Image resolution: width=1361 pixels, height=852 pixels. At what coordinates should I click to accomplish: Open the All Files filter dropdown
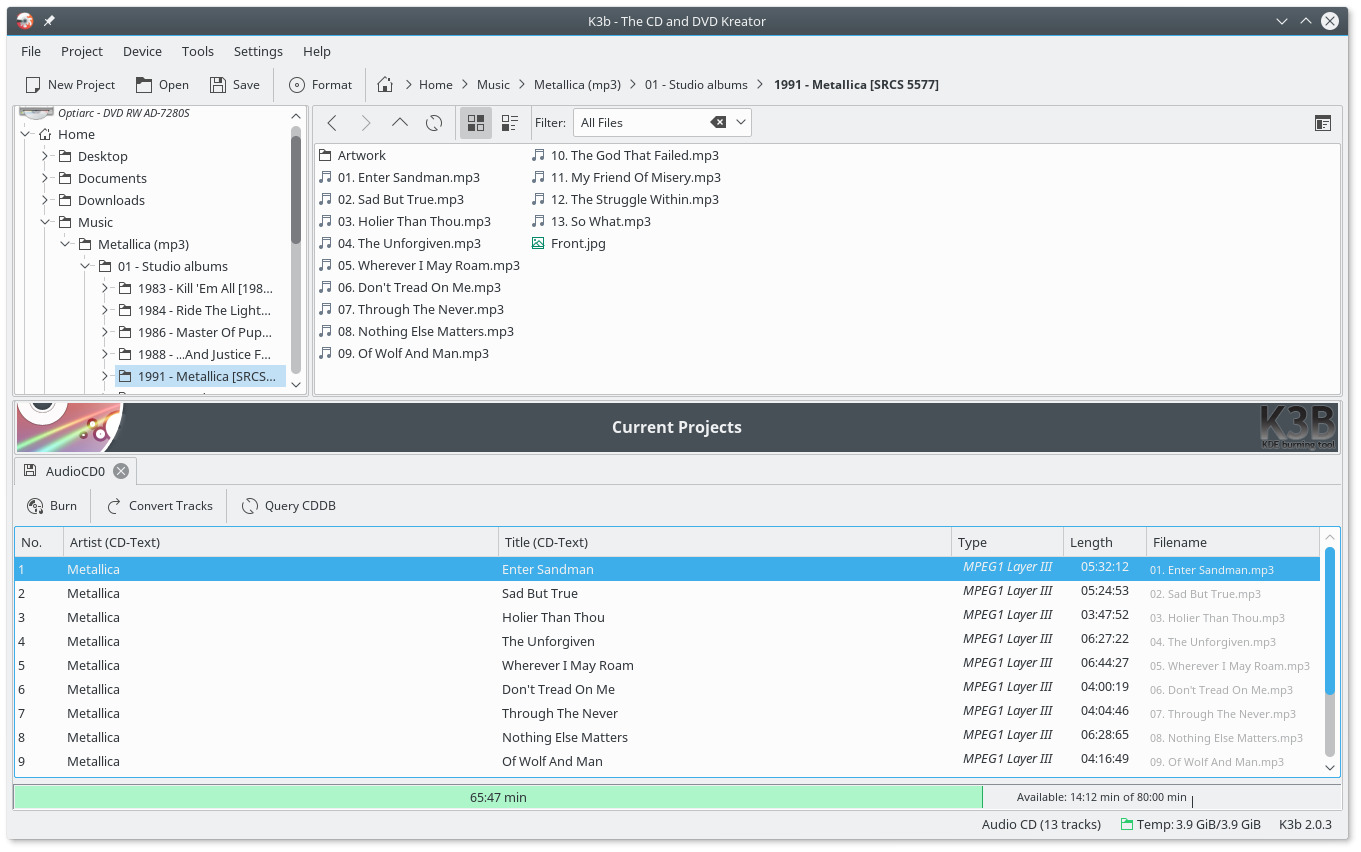click(741, 123)
